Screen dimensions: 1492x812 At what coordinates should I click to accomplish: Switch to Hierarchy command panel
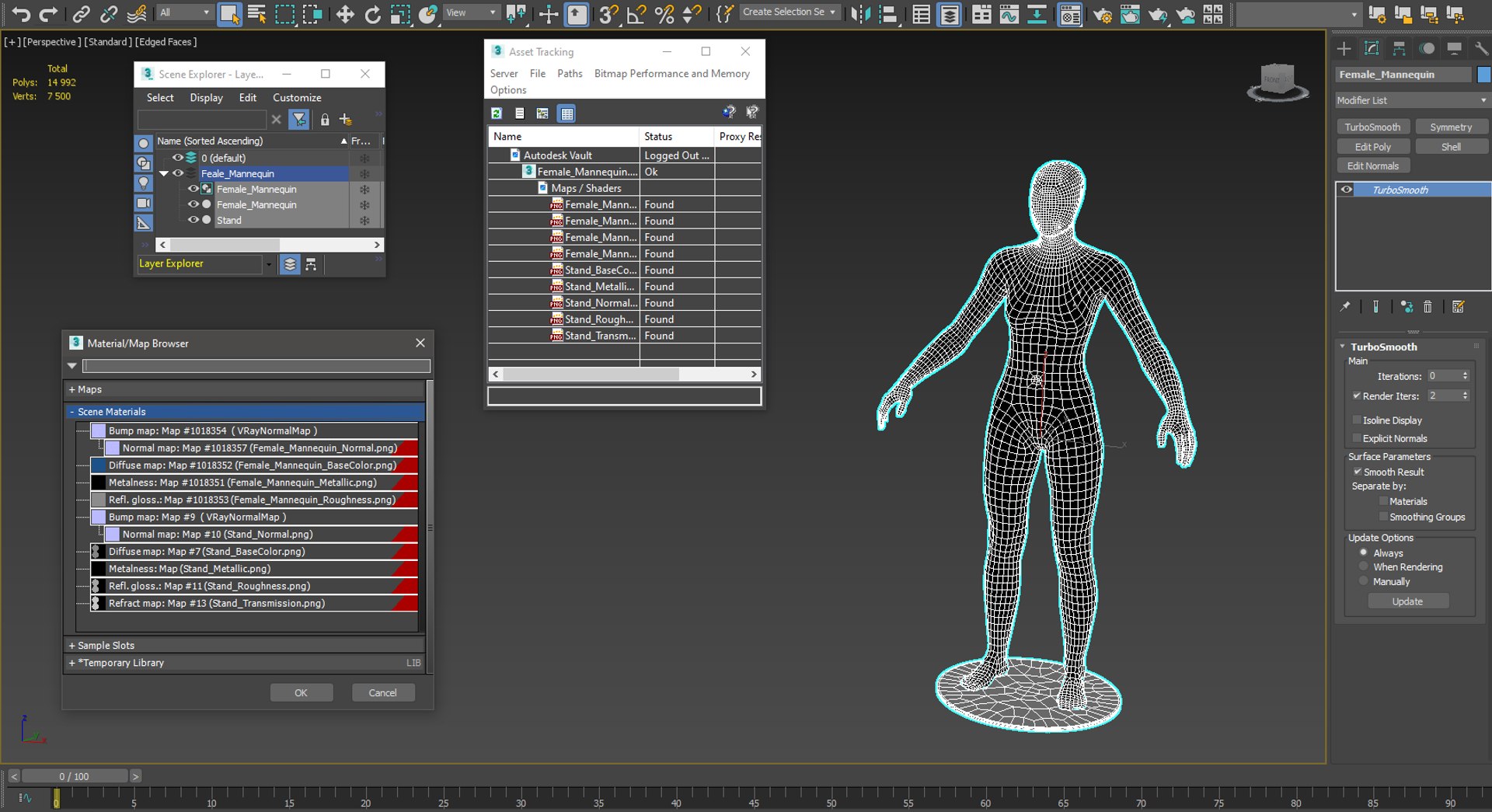tap(1400, 48)
